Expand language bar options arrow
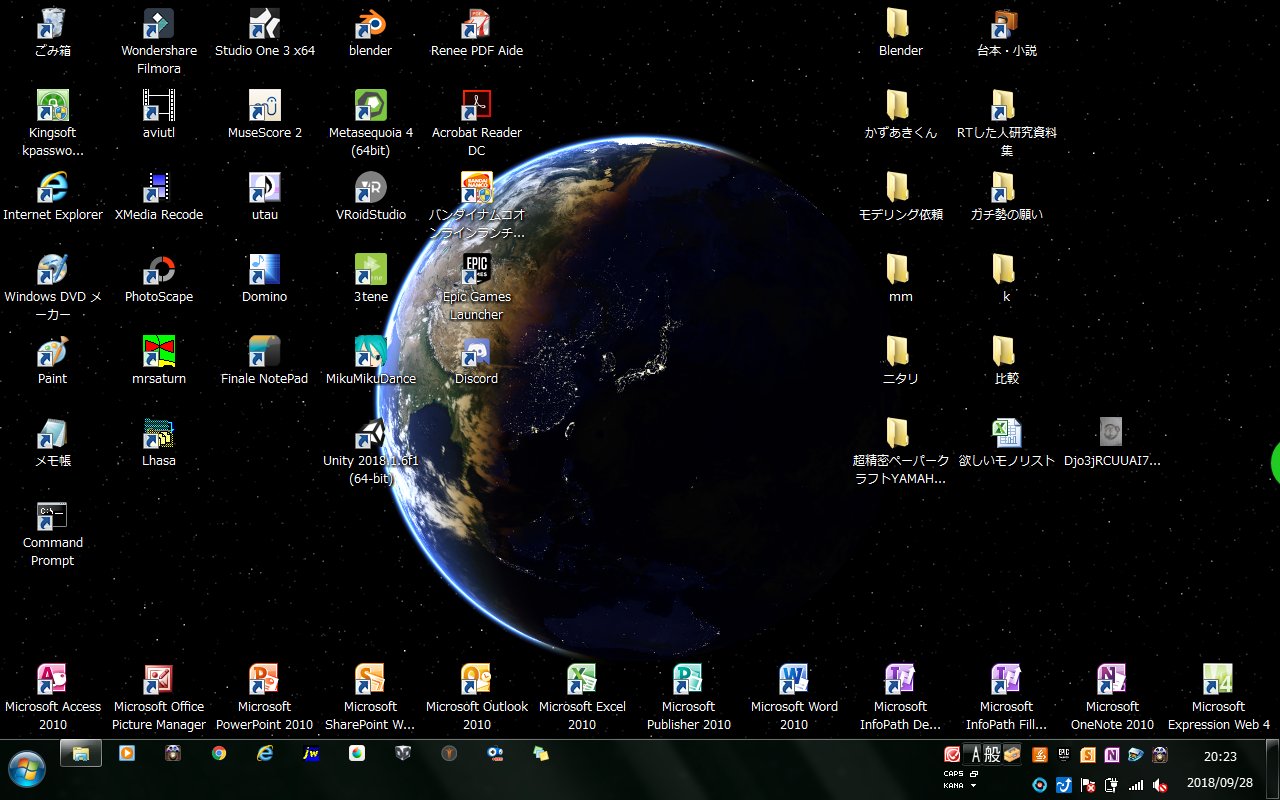The width and height of the screenshot is (1280, 800). coord(973,785)
